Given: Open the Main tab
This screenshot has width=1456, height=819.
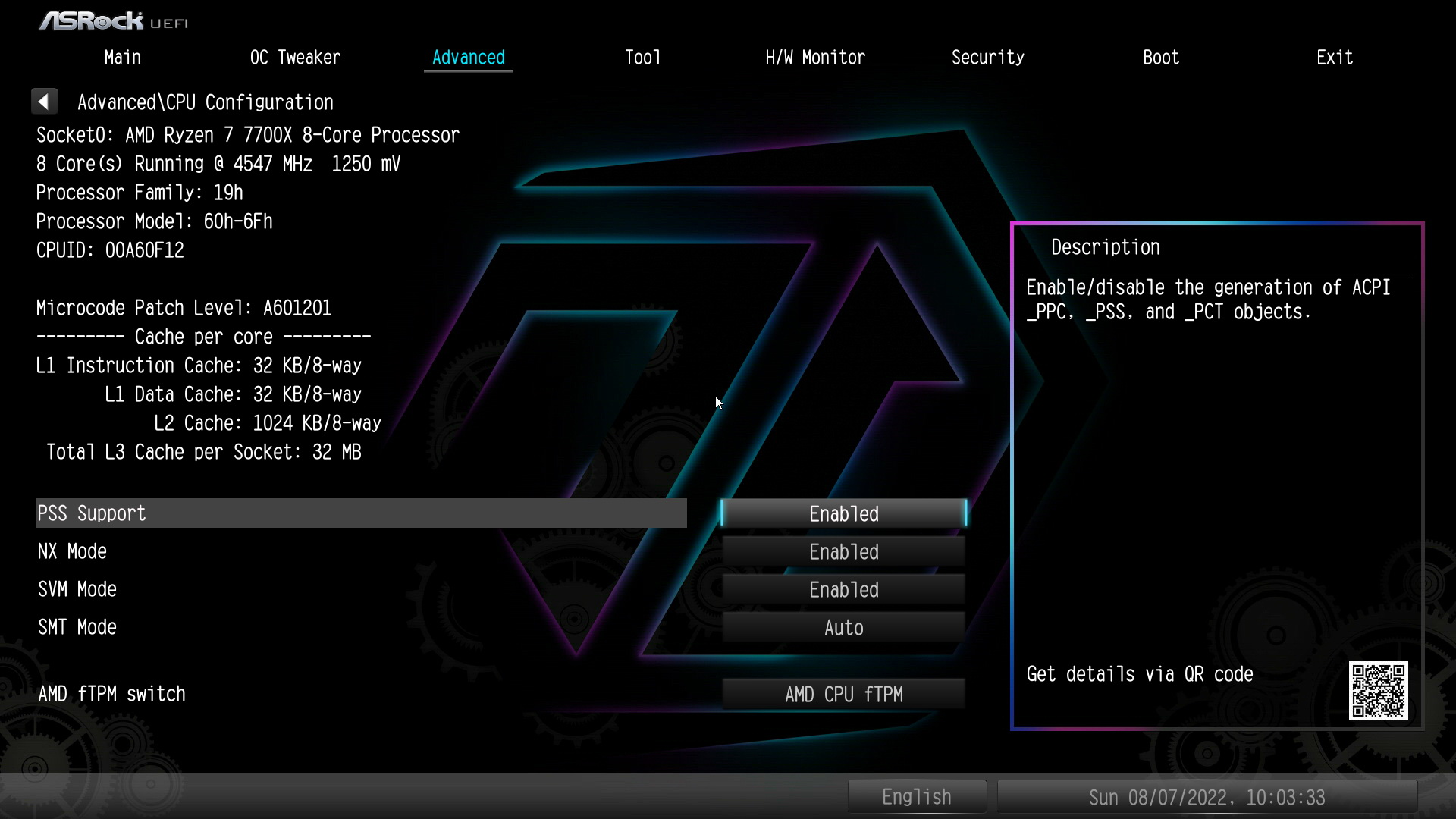Looking at the screenshot, I should 123,58.
